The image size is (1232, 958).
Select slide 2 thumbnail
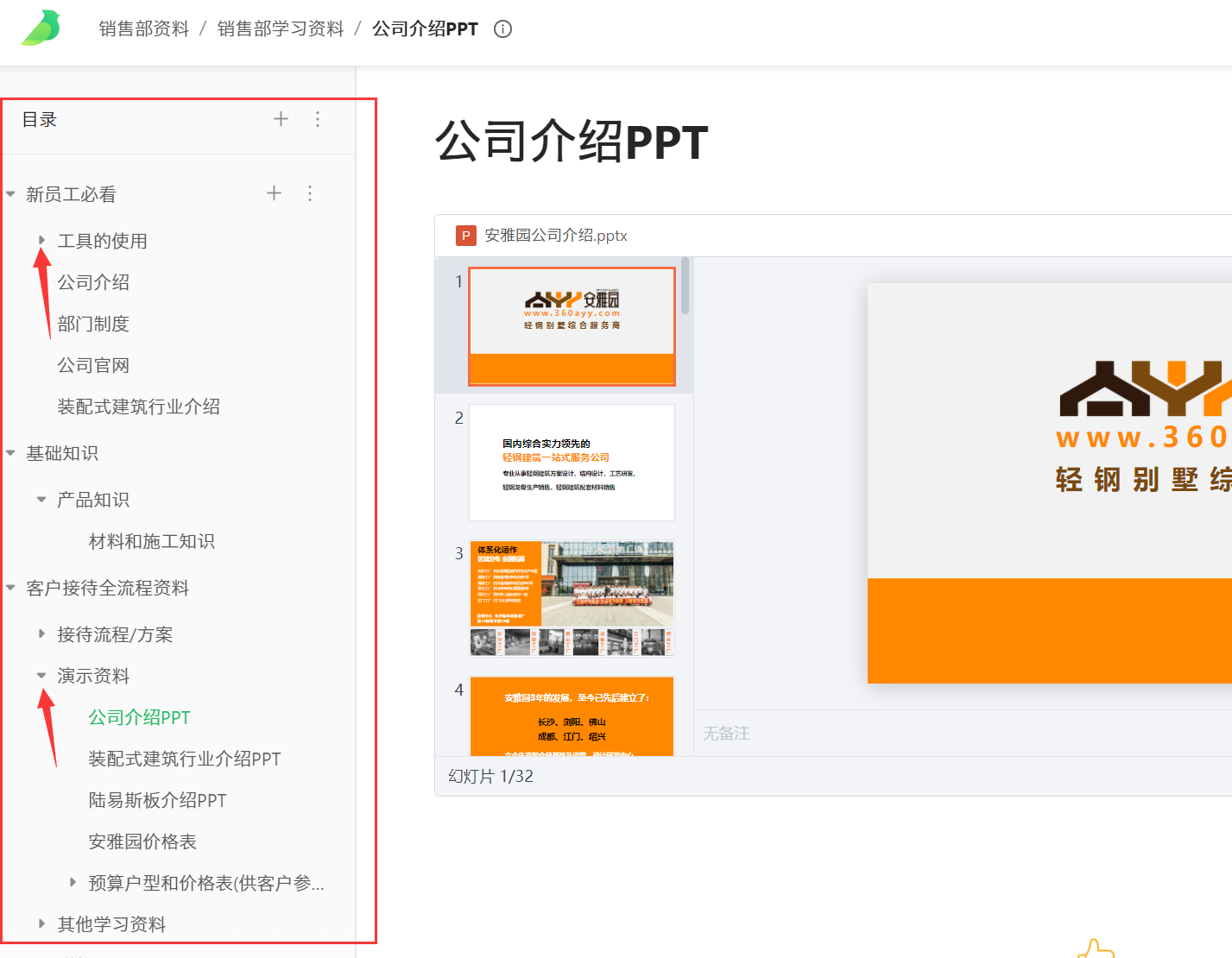pyautogui.click(x=572, y=463)
